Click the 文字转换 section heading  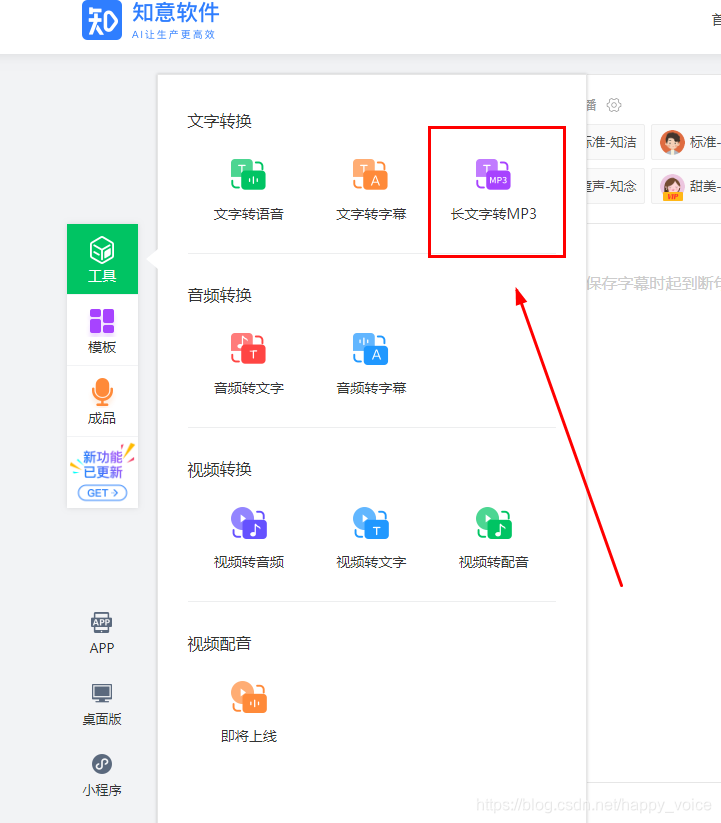point(219,121)
